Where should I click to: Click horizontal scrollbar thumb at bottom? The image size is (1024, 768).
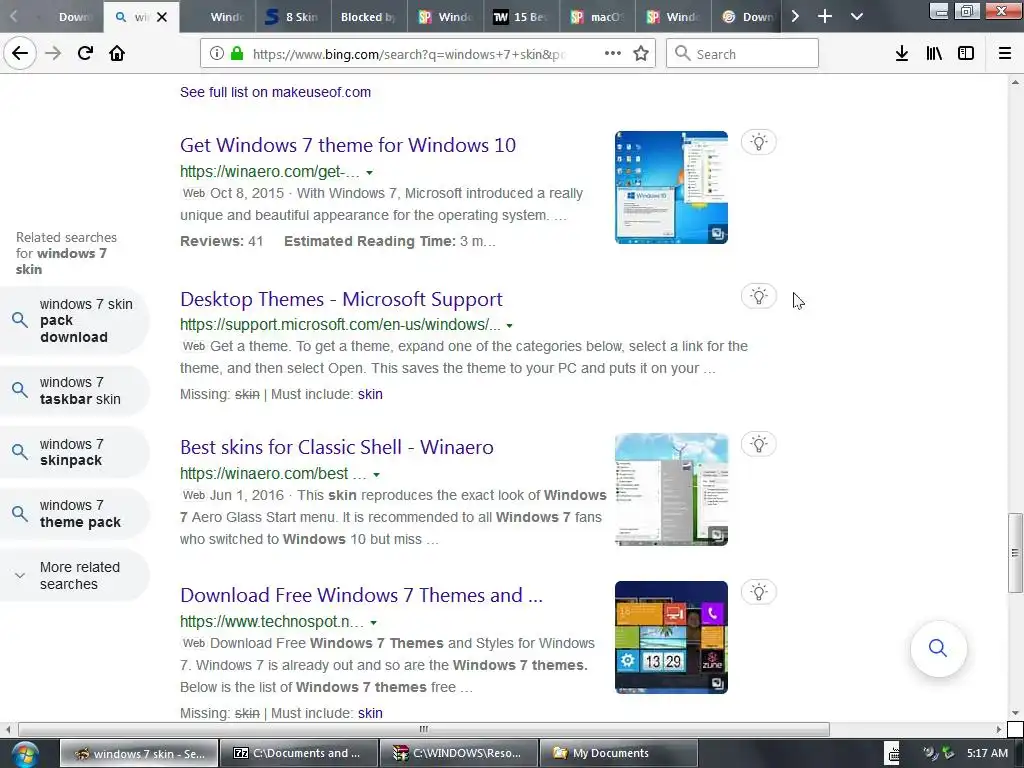pos(423,729)
